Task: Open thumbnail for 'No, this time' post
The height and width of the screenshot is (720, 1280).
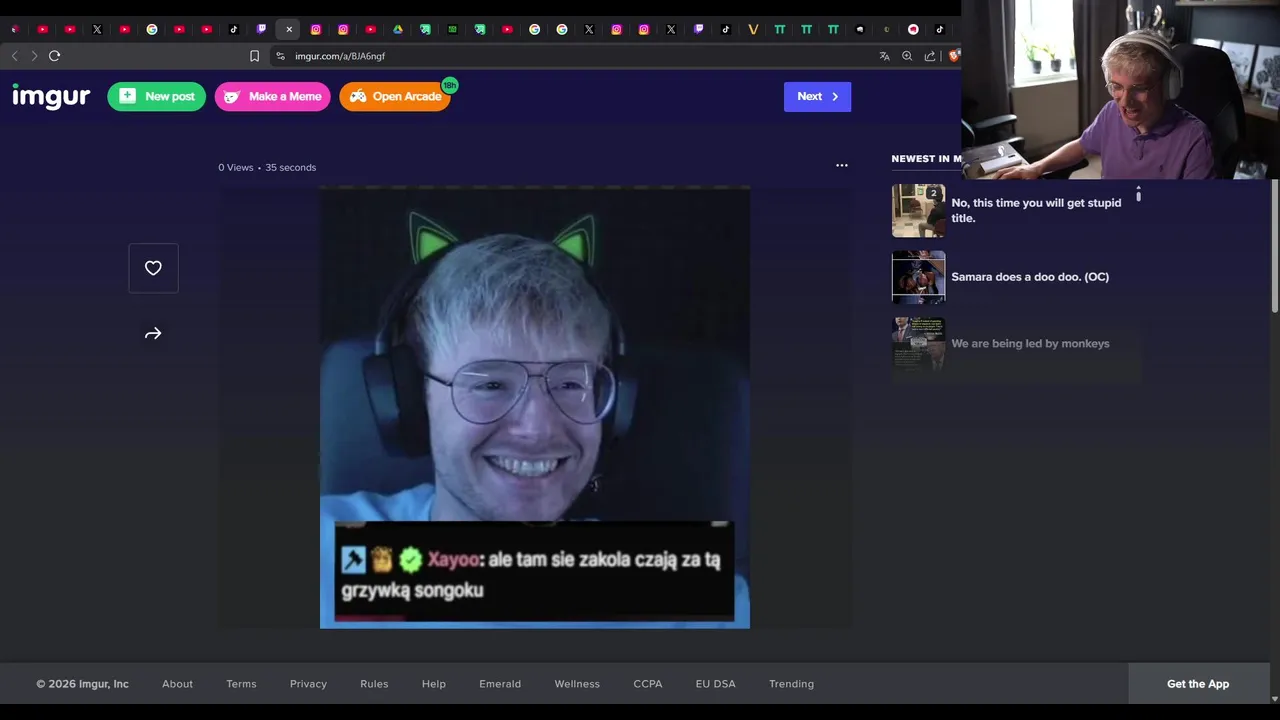Action: (918, 210)
